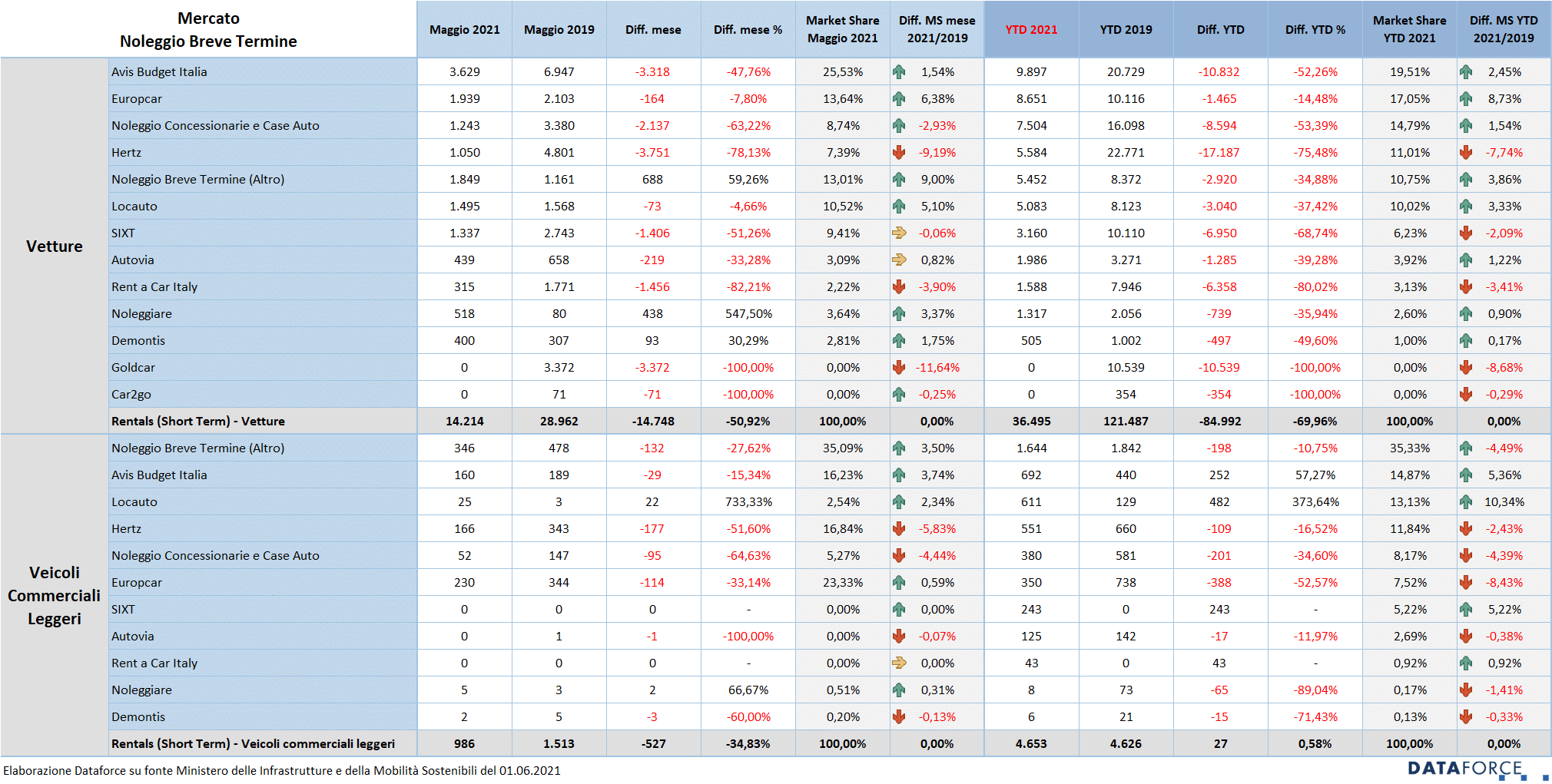Click the red YTD arrow in commercial Autovia row

(1466, 637)
